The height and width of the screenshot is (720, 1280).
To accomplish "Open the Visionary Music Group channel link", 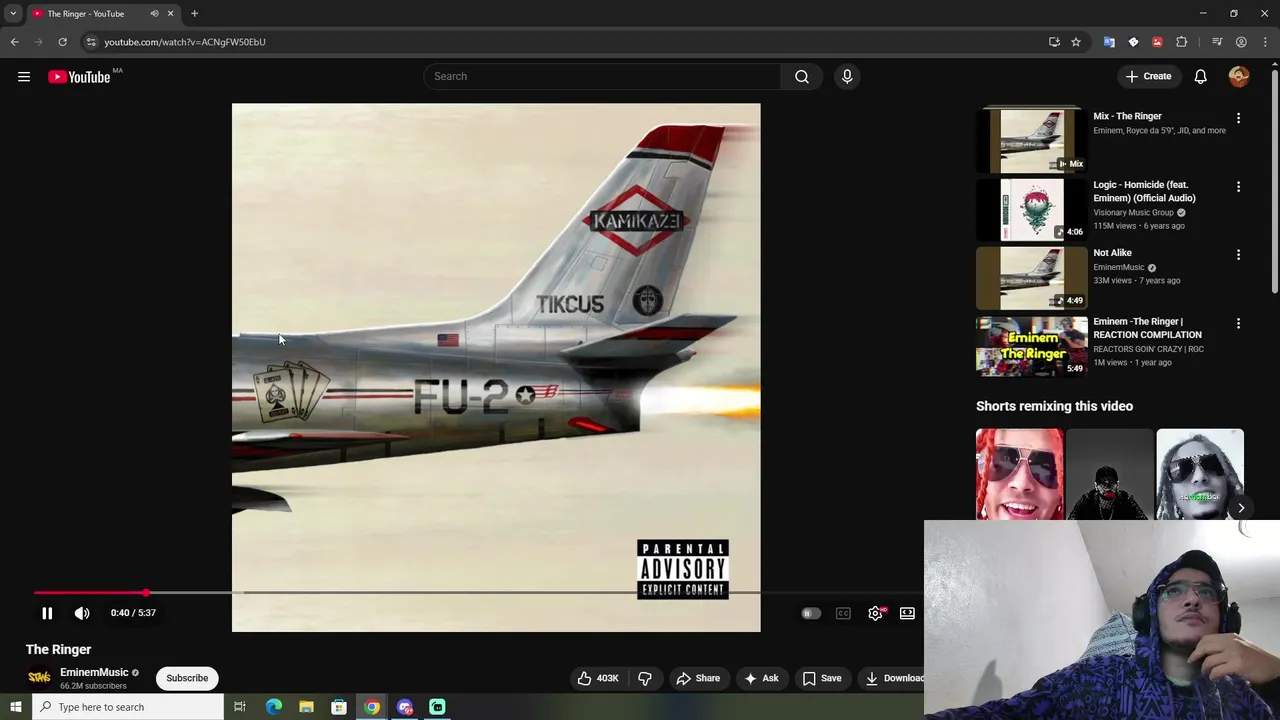I will (x=1133, y=212).
